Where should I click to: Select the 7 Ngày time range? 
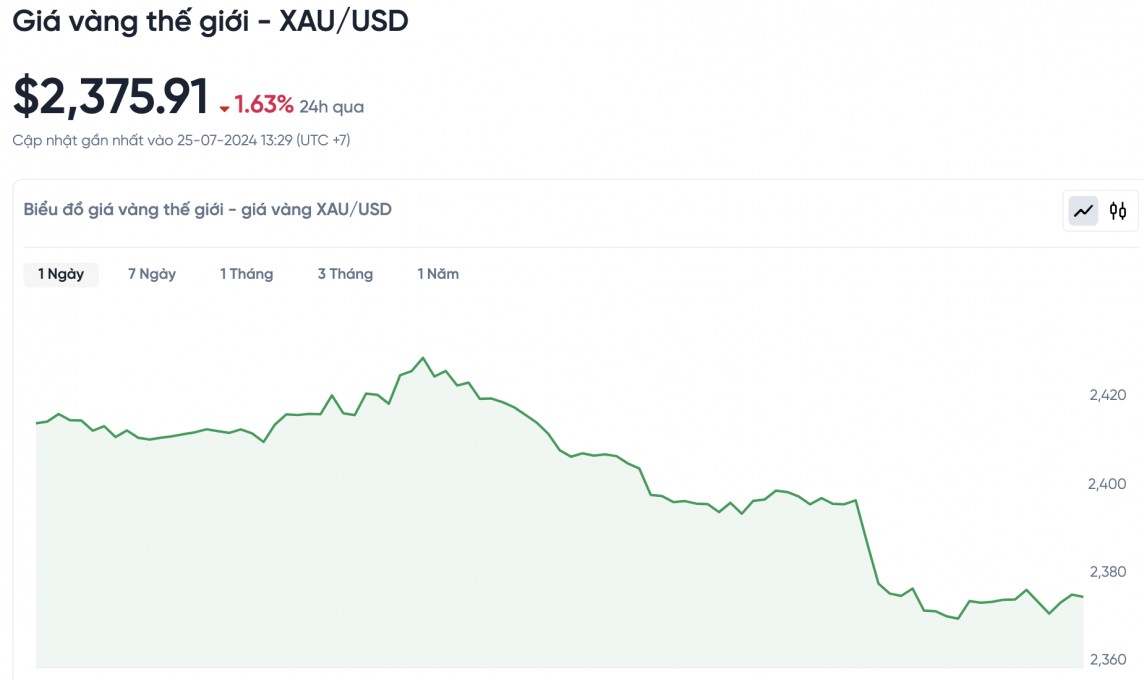(x=152, y=274)
